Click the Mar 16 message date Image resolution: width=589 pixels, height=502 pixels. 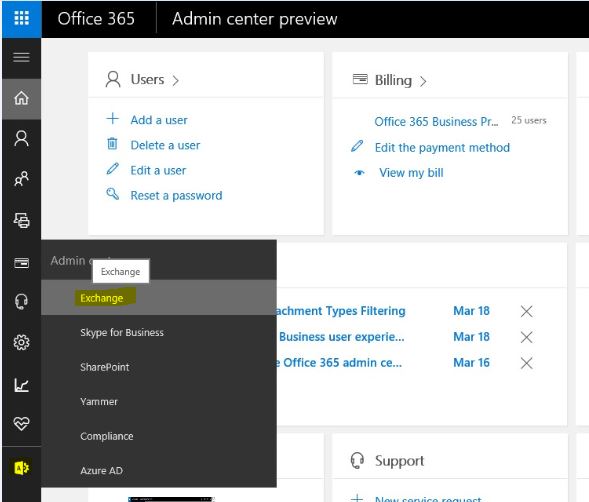[x=471, y=363]
